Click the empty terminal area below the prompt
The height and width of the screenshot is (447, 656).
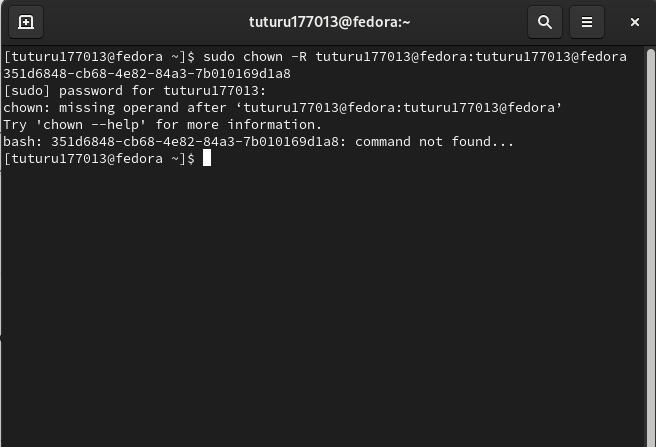point(322,306)
